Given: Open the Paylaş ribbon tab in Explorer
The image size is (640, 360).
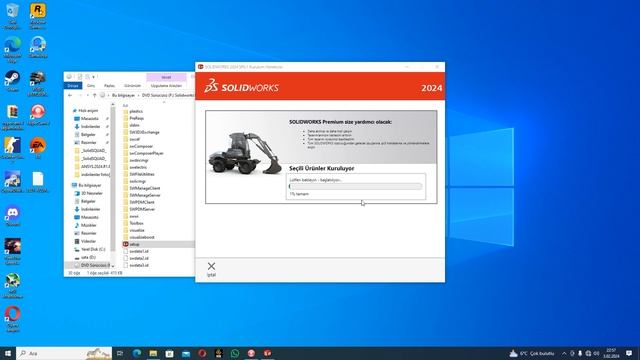Looking at the screenshot, I should (x=109, y=86).
